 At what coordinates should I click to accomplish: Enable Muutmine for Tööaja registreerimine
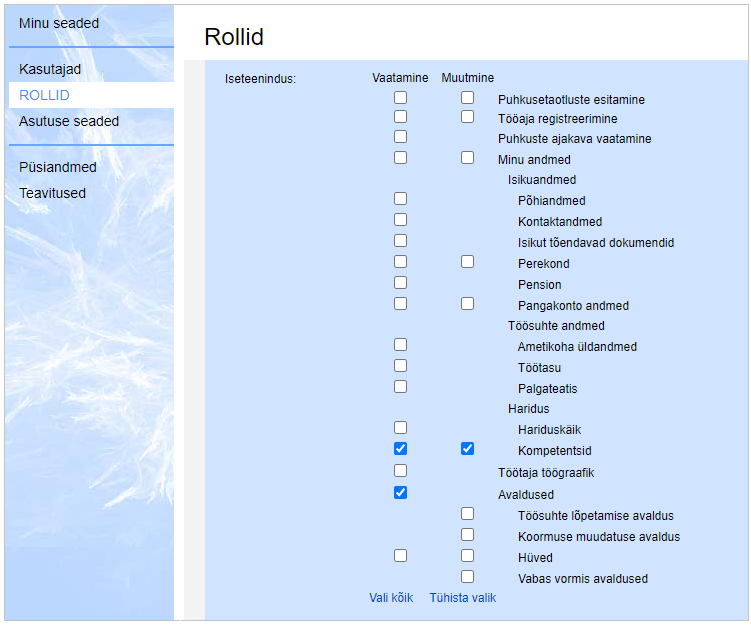(x=467, y=117)
